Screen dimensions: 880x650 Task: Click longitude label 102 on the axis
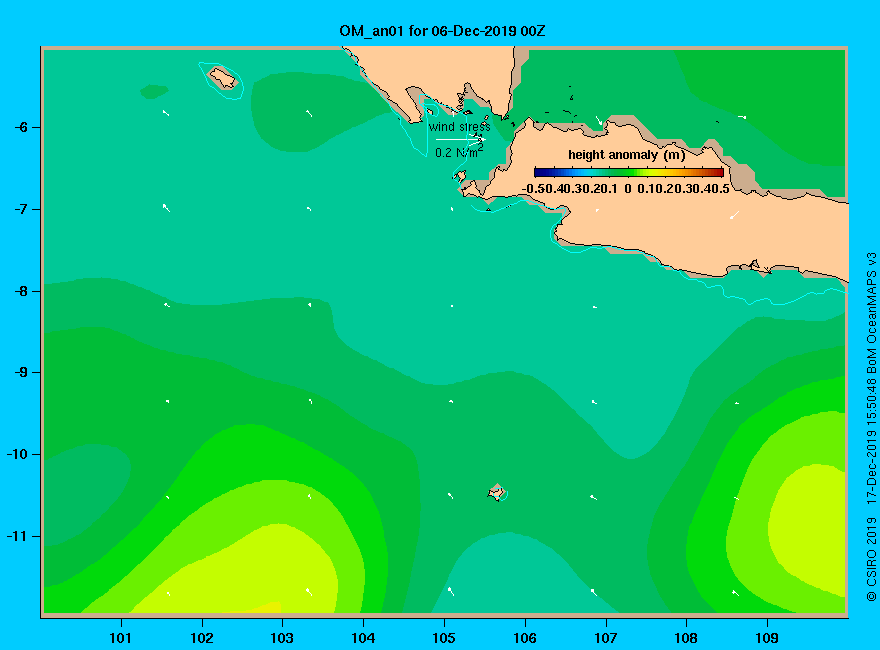[x=202, y=638]
